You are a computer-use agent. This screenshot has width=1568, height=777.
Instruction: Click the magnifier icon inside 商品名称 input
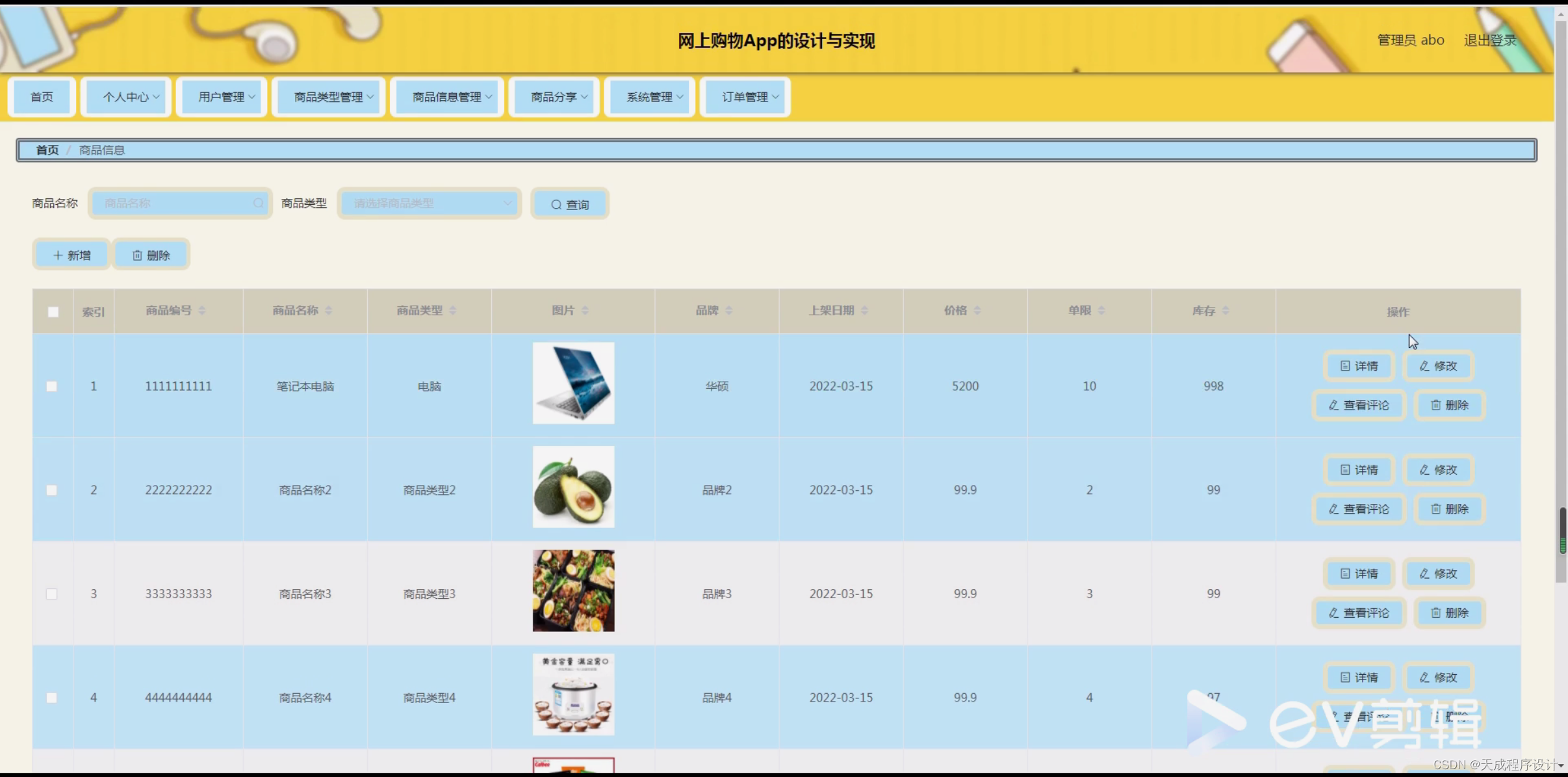(x=259, y=204)
